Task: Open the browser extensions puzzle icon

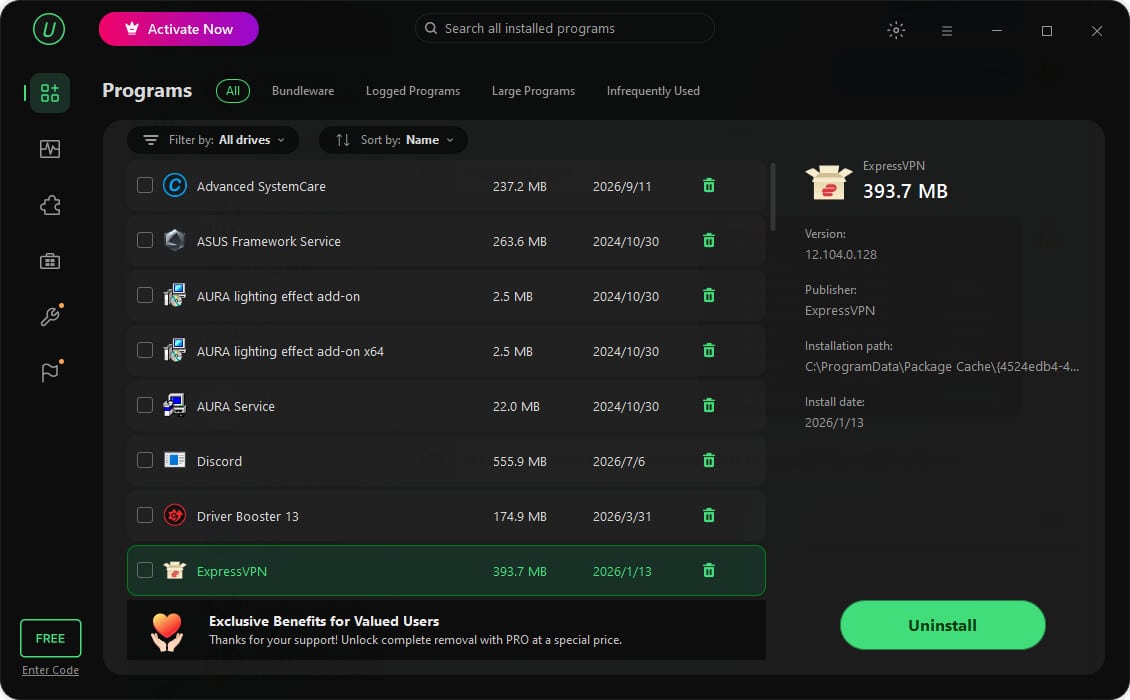Action: (50, 205)
